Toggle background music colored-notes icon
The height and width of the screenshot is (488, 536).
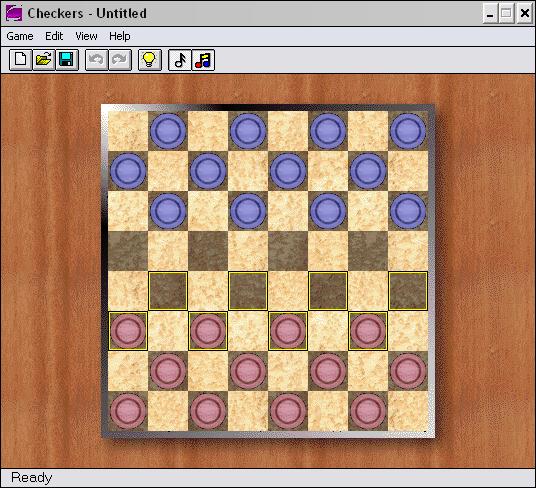203,60
